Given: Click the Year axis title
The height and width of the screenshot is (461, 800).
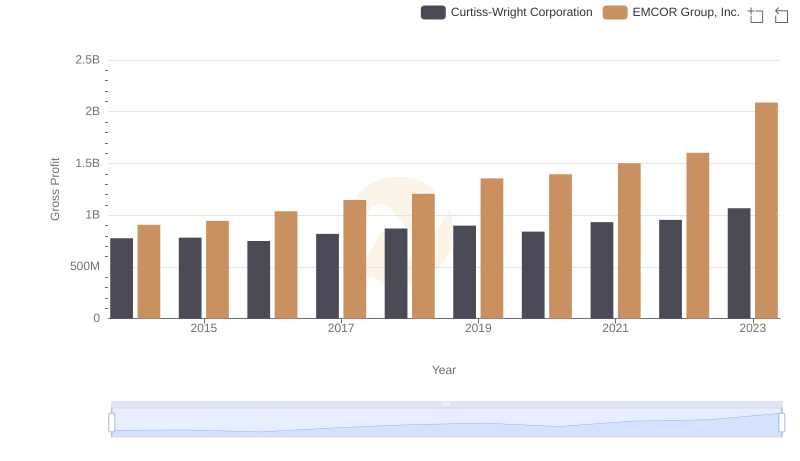Looking at the screenshot, I should [x=444, y=370].
